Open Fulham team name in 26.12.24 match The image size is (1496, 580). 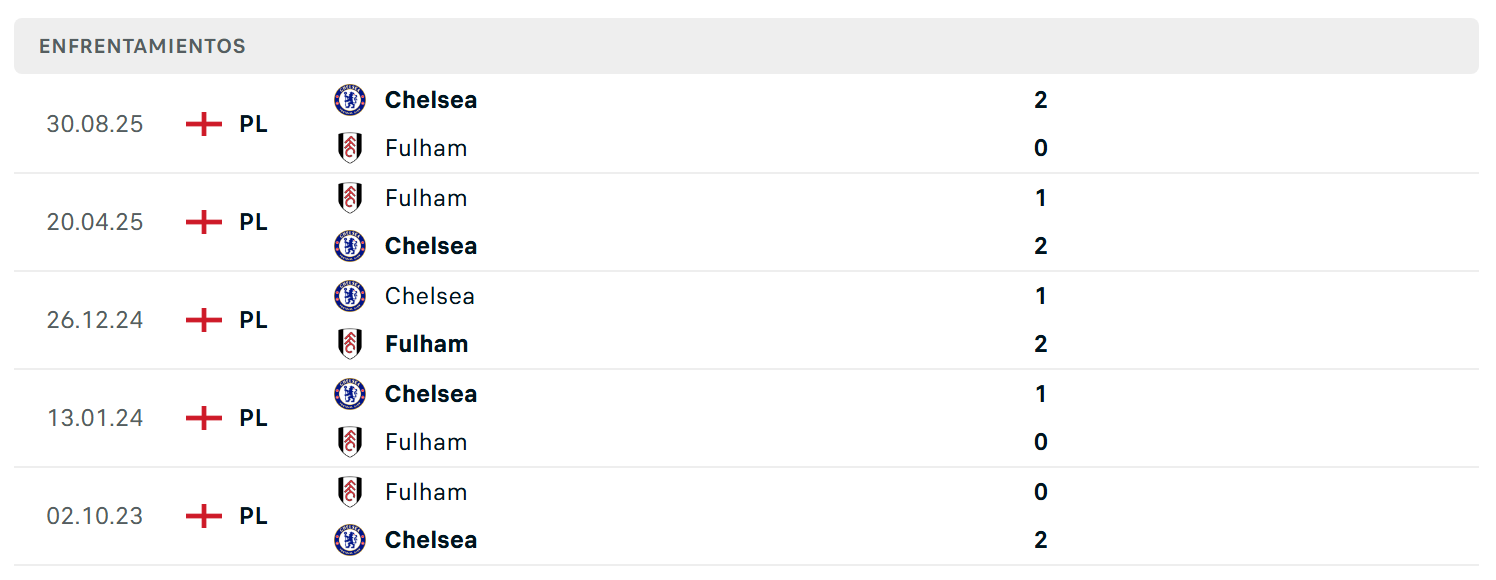[x=427, y=344]
